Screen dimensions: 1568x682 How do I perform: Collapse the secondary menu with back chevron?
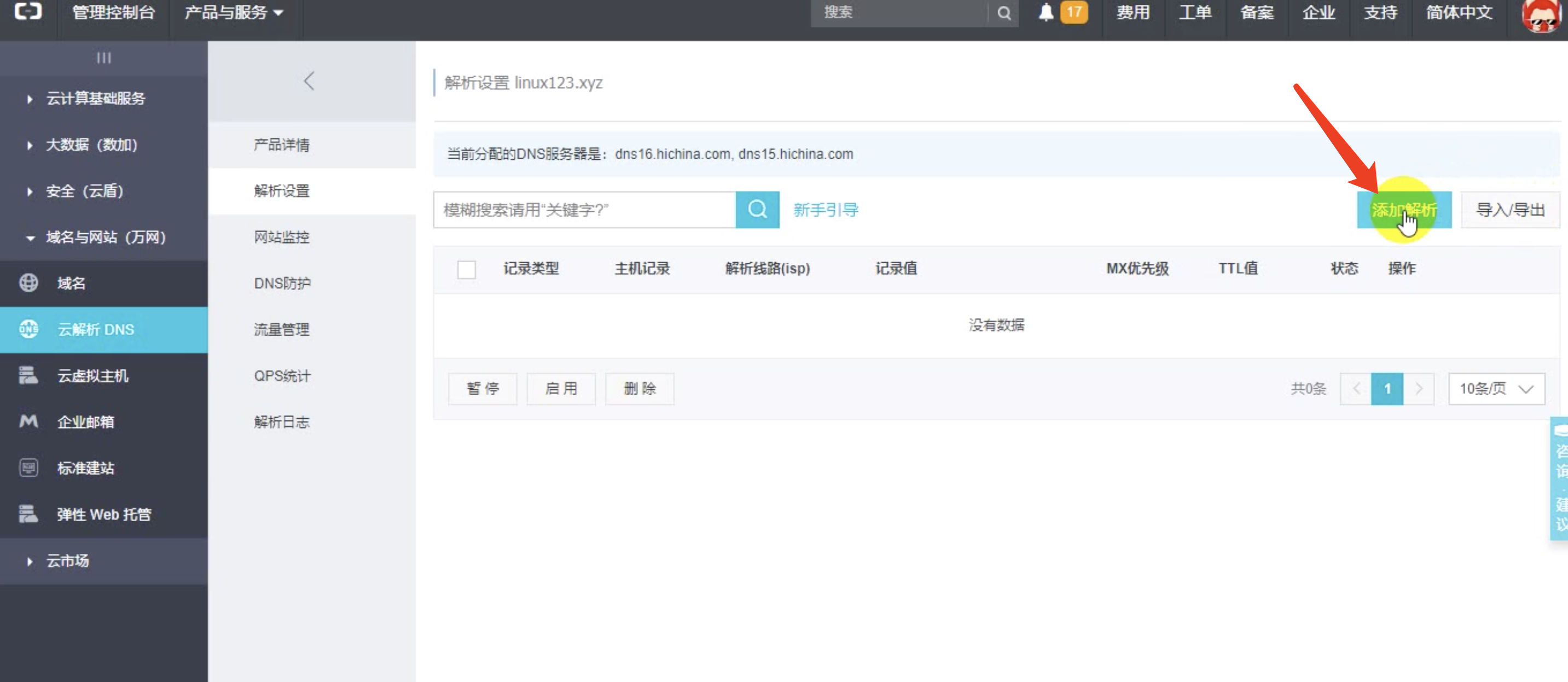click(x=309, y=81)
